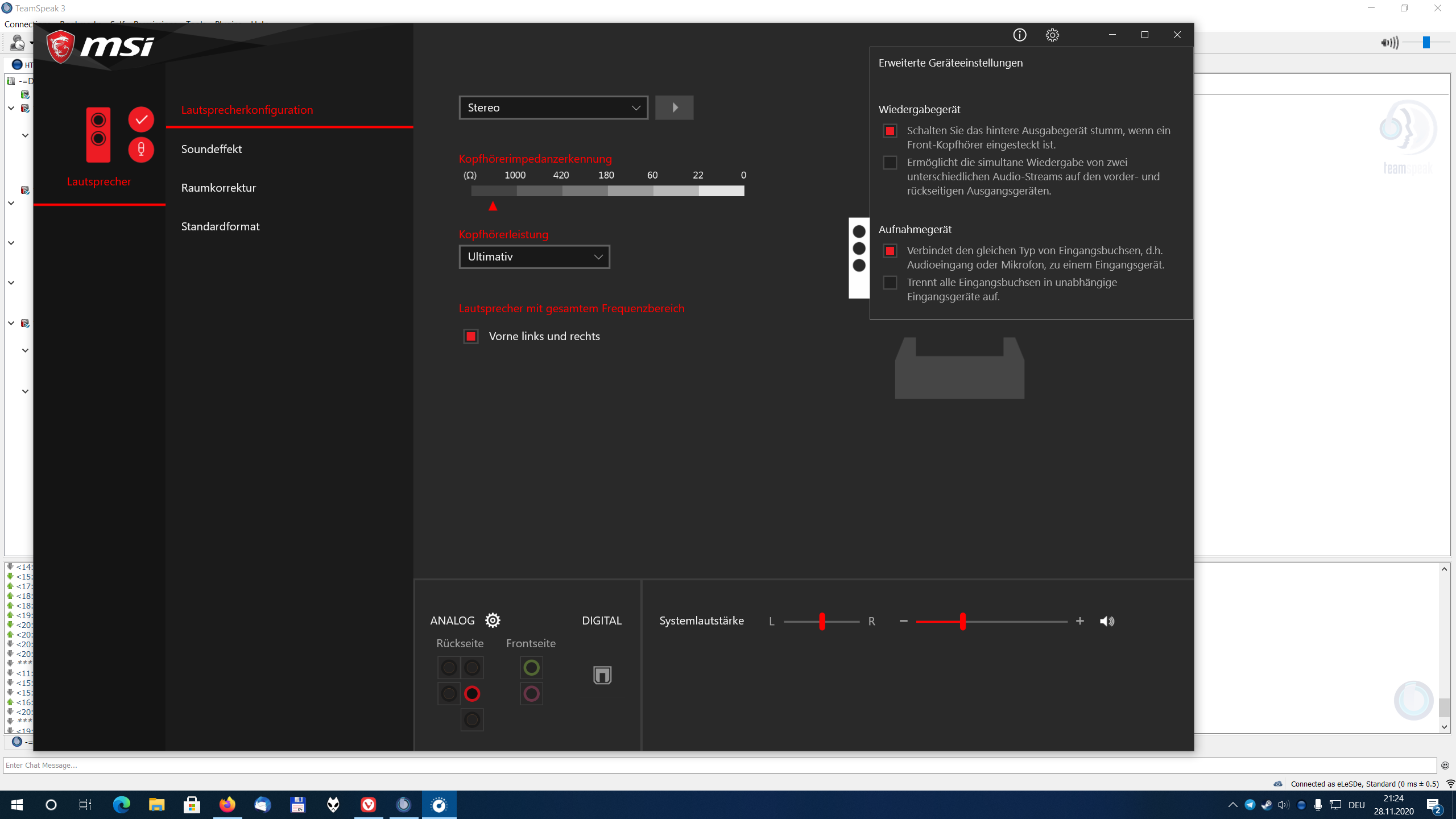Switch to Raumkorrektur tab

[x=218, y=188]
